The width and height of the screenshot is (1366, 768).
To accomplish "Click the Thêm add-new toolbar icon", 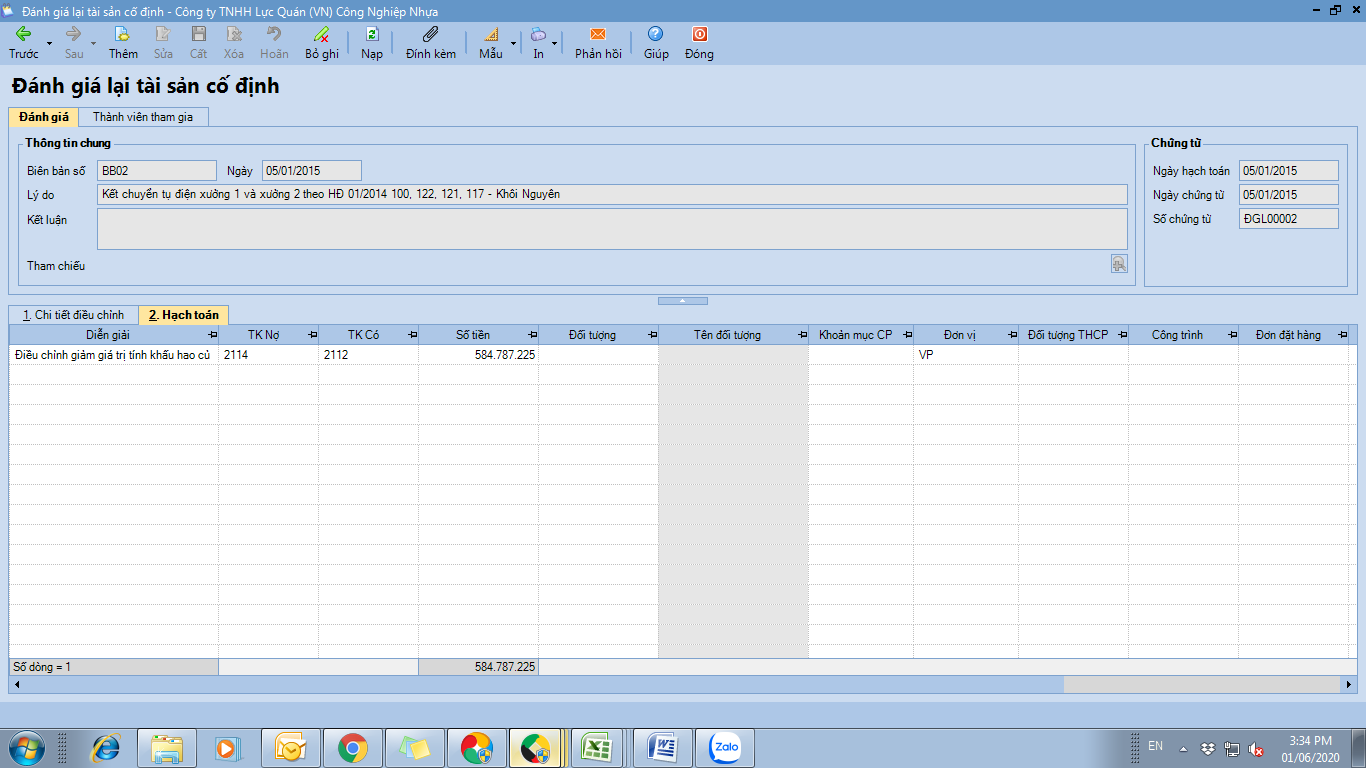I will click(123, 34).
